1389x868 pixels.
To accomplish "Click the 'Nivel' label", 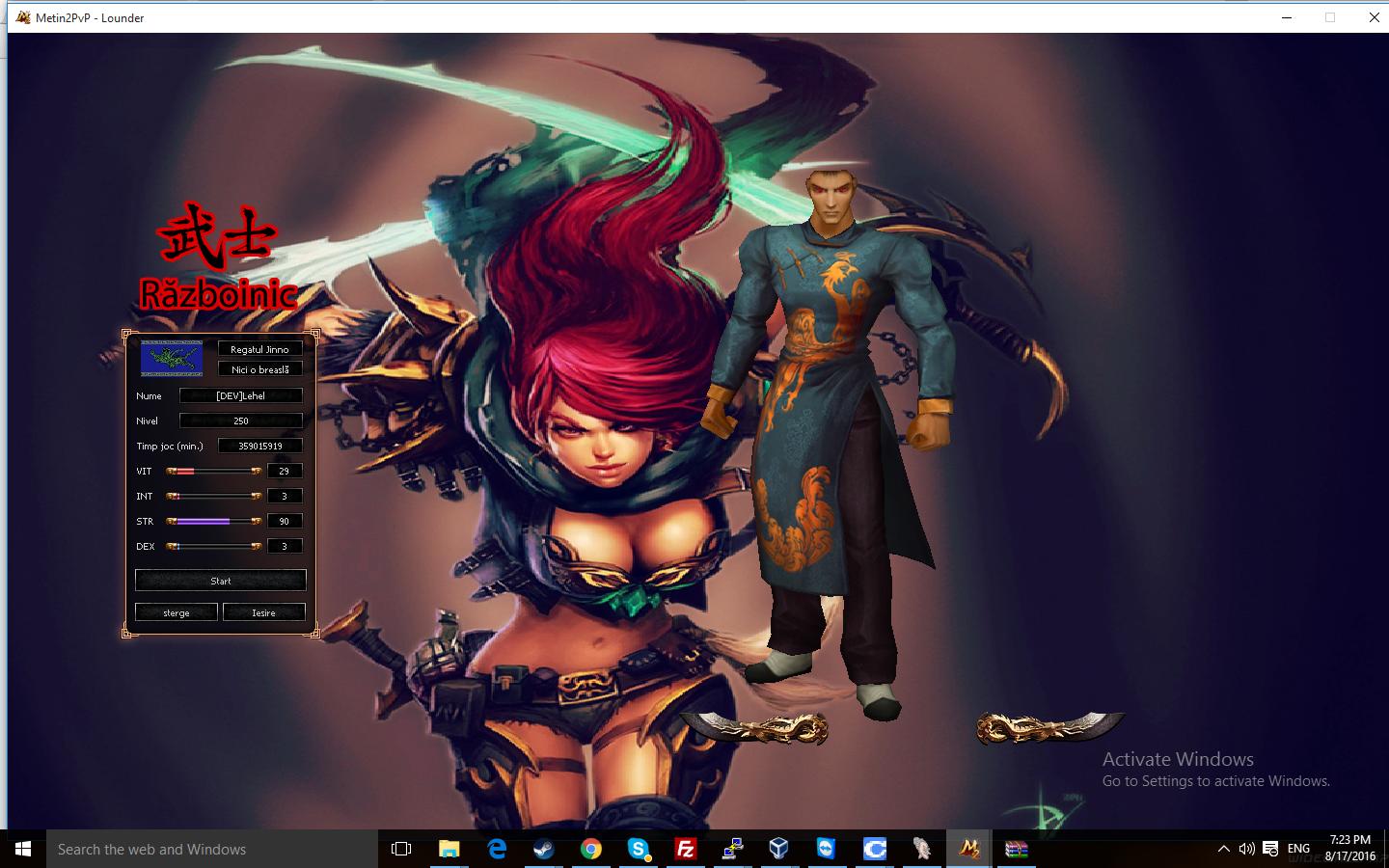I will [148, 420].
